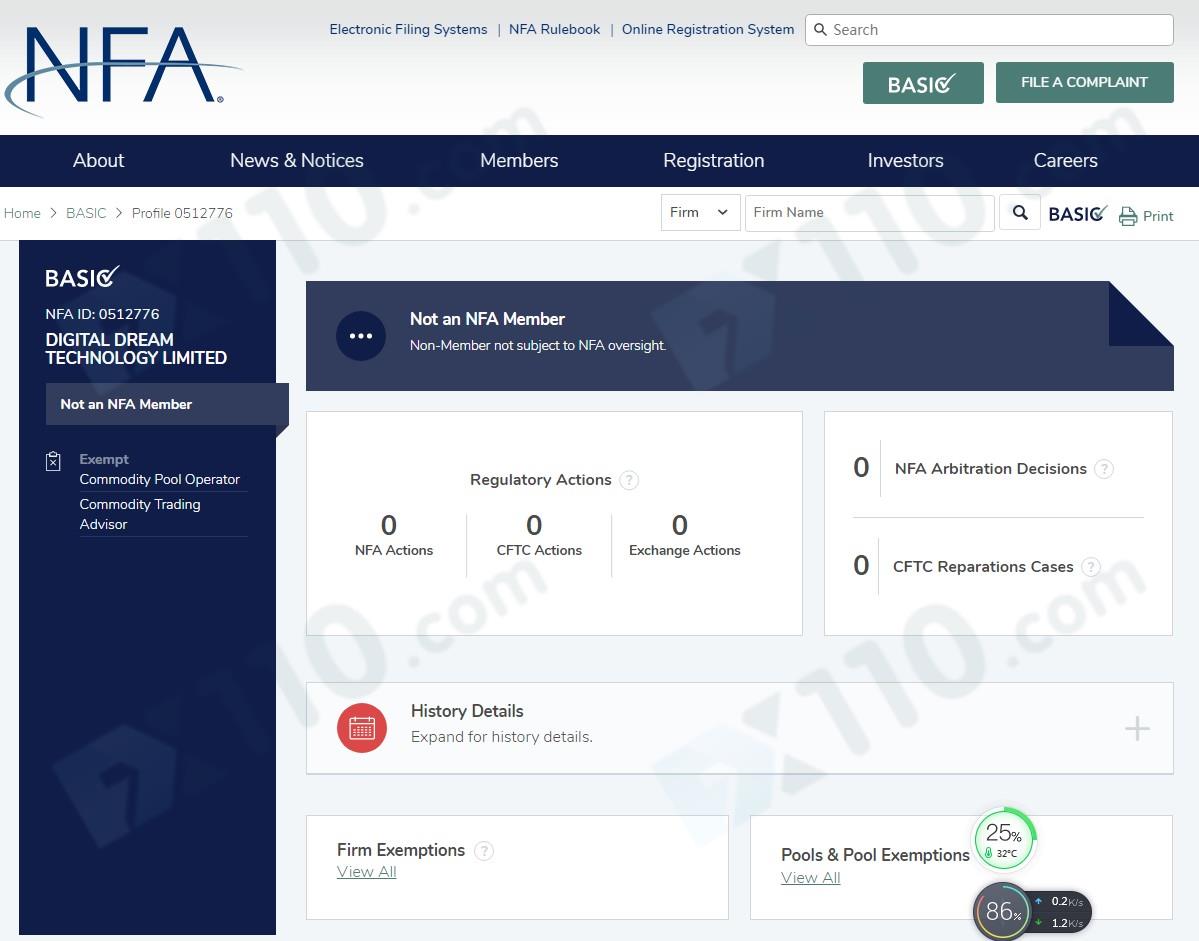The height and width of the screenshot is (941, 1199).
Task: Open the Firm search type dropdown
Action: (x=700, y=213)
